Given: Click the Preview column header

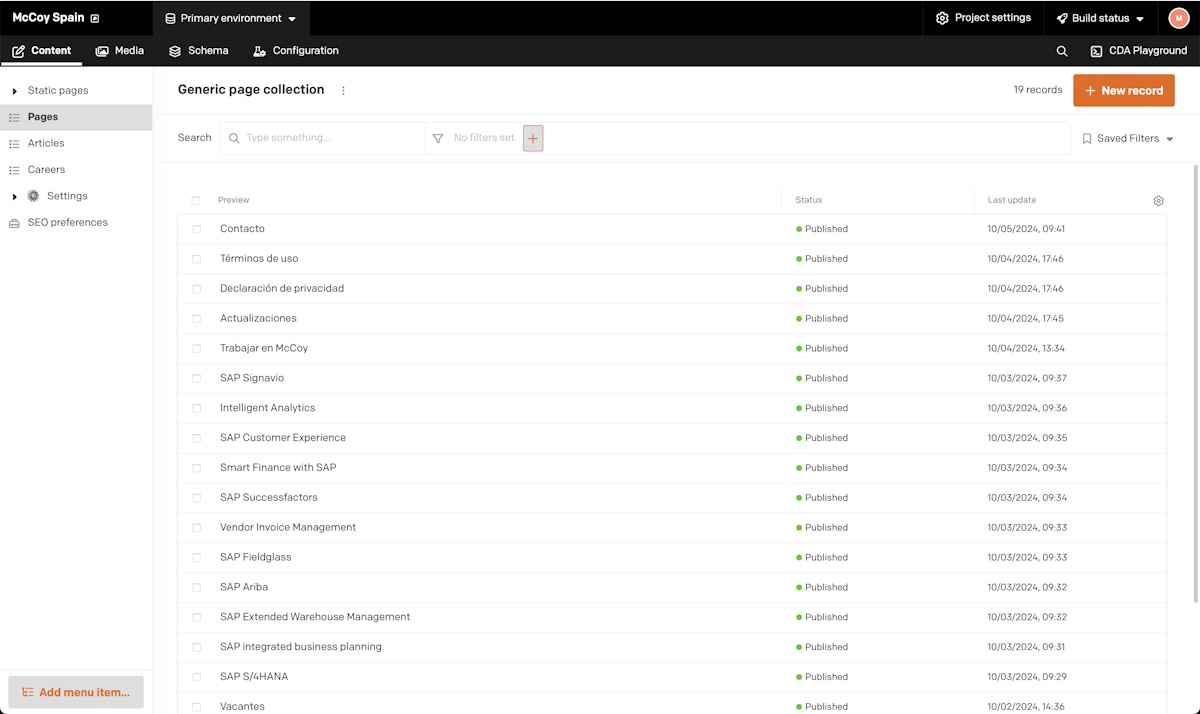Looking at the screenshot, I should pos(234,200).
